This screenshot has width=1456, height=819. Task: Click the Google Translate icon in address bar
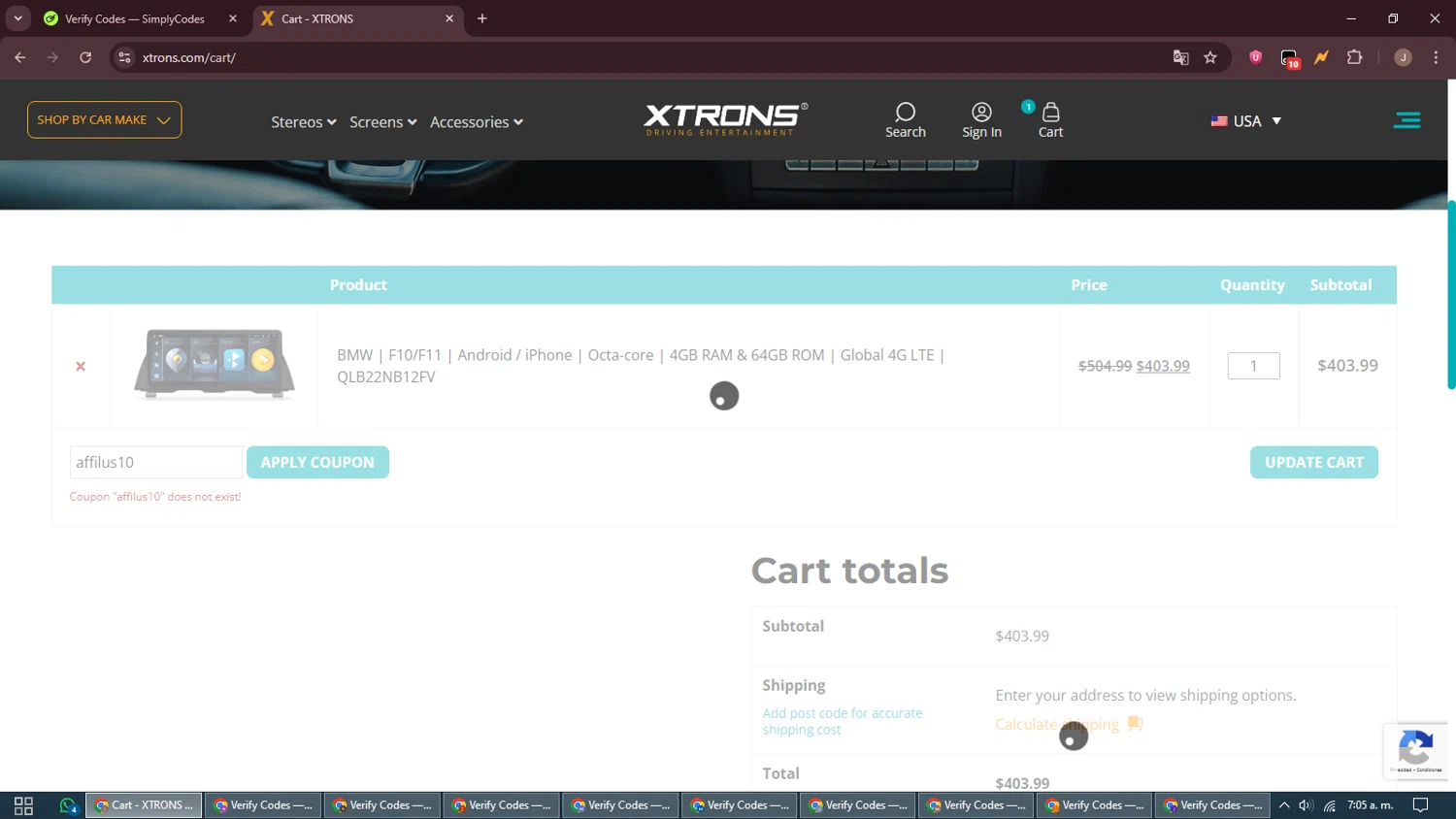coord(1180,57)
